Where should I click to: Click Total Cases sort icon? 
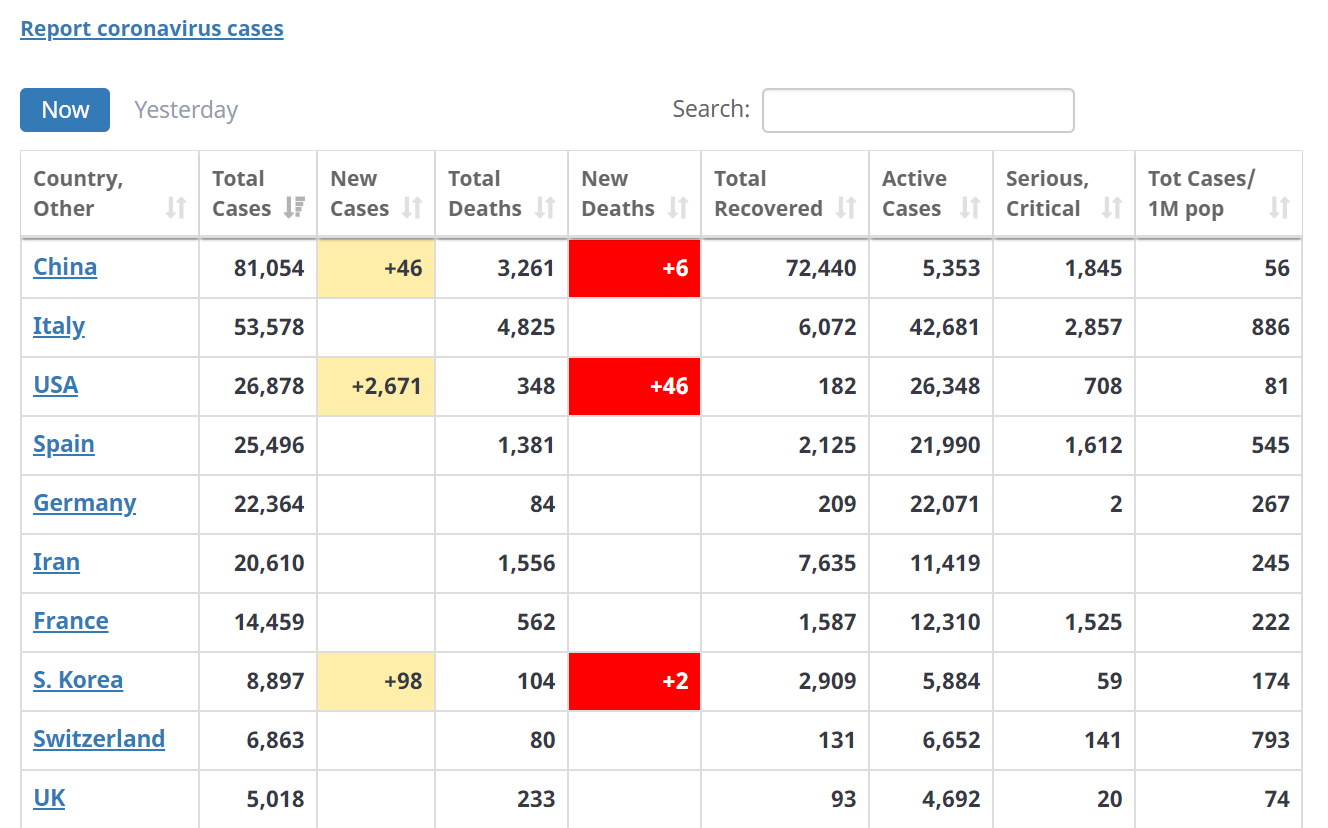(x=294, y=208)
